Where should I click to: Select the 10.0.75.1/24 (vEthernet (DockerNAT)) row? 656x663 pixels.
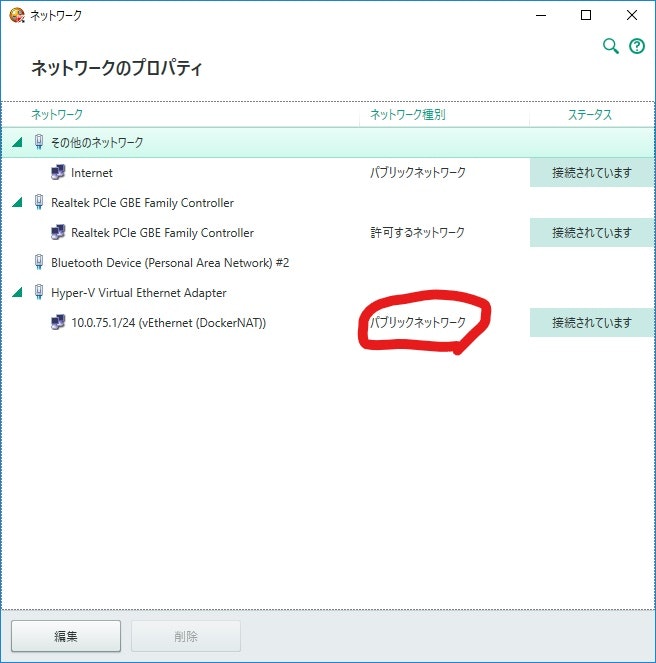point(328,323)
